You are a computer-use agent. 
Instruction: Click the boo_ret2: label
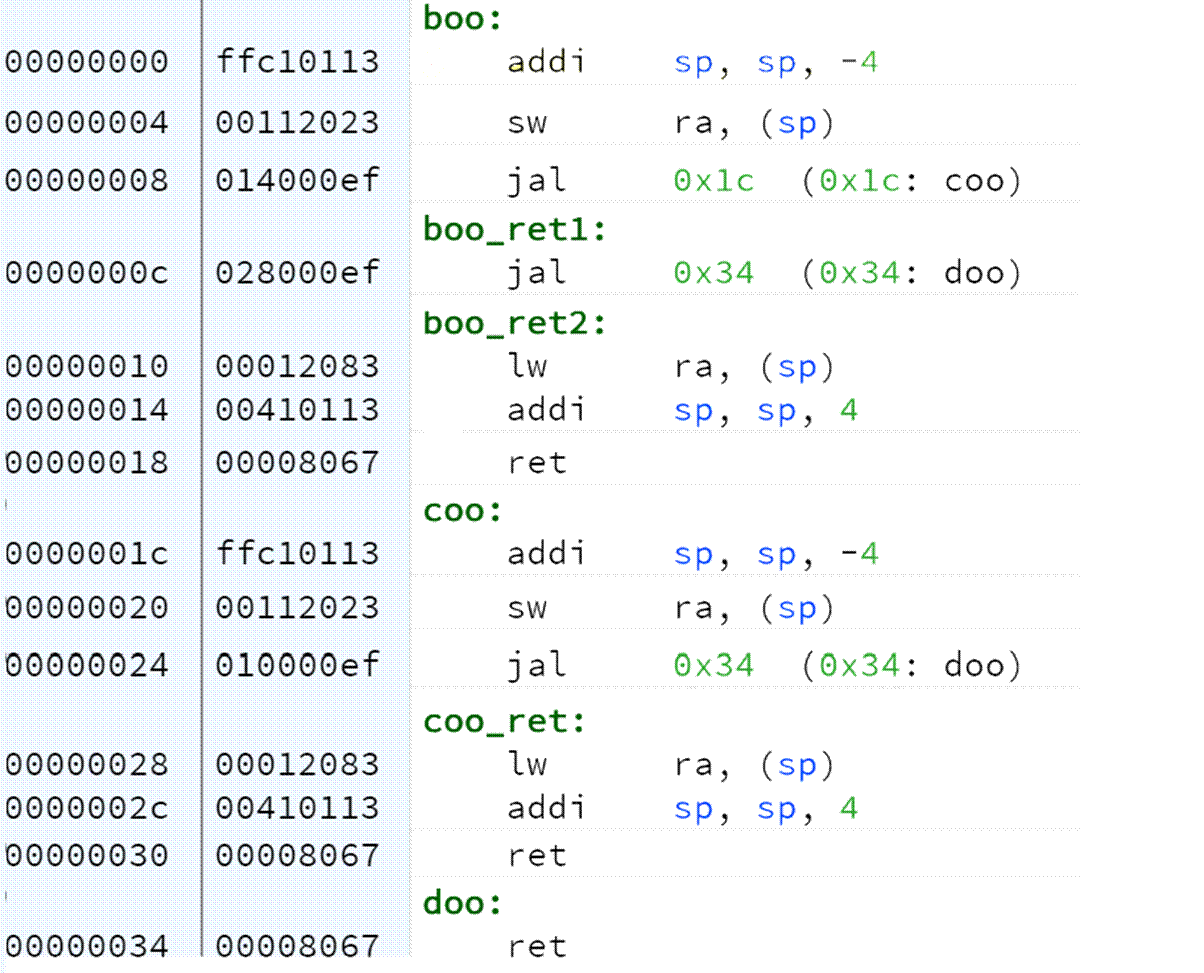(514, 324)
